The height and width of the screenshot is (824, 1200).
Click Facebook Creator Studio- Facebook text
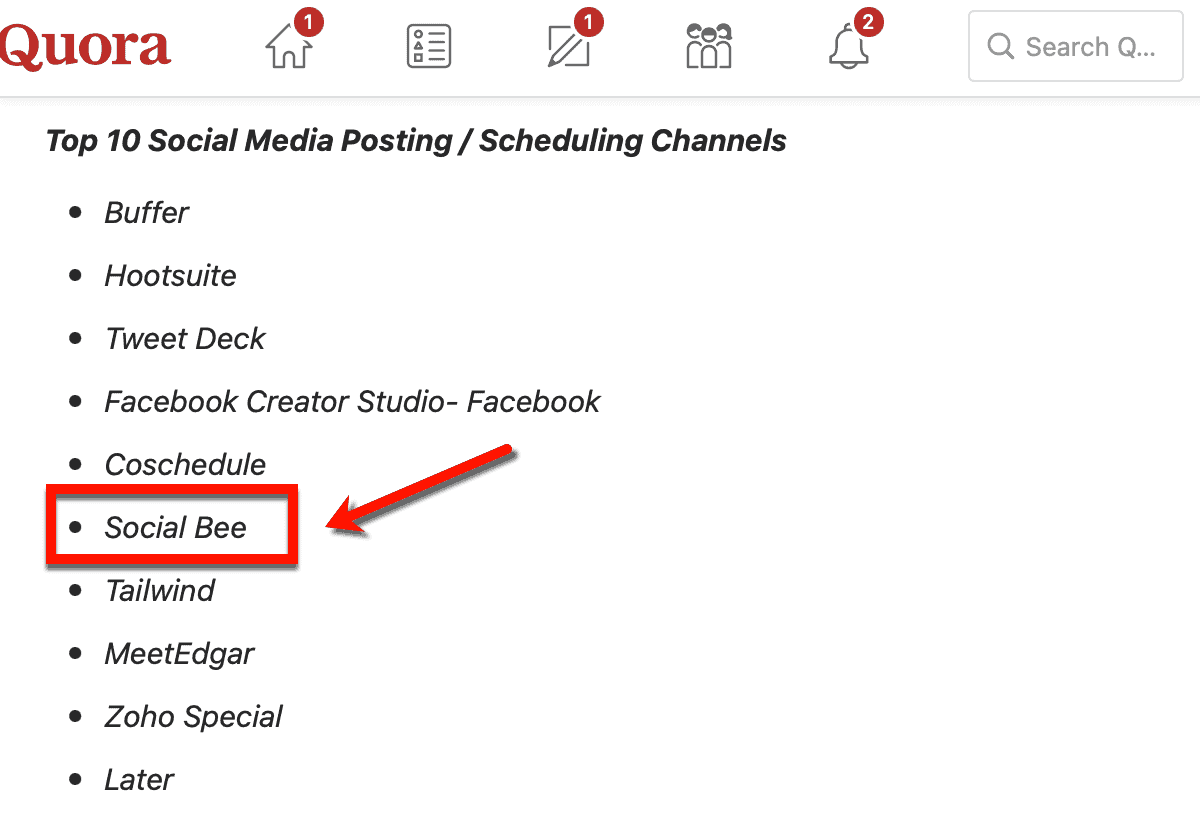pos(352,402)
